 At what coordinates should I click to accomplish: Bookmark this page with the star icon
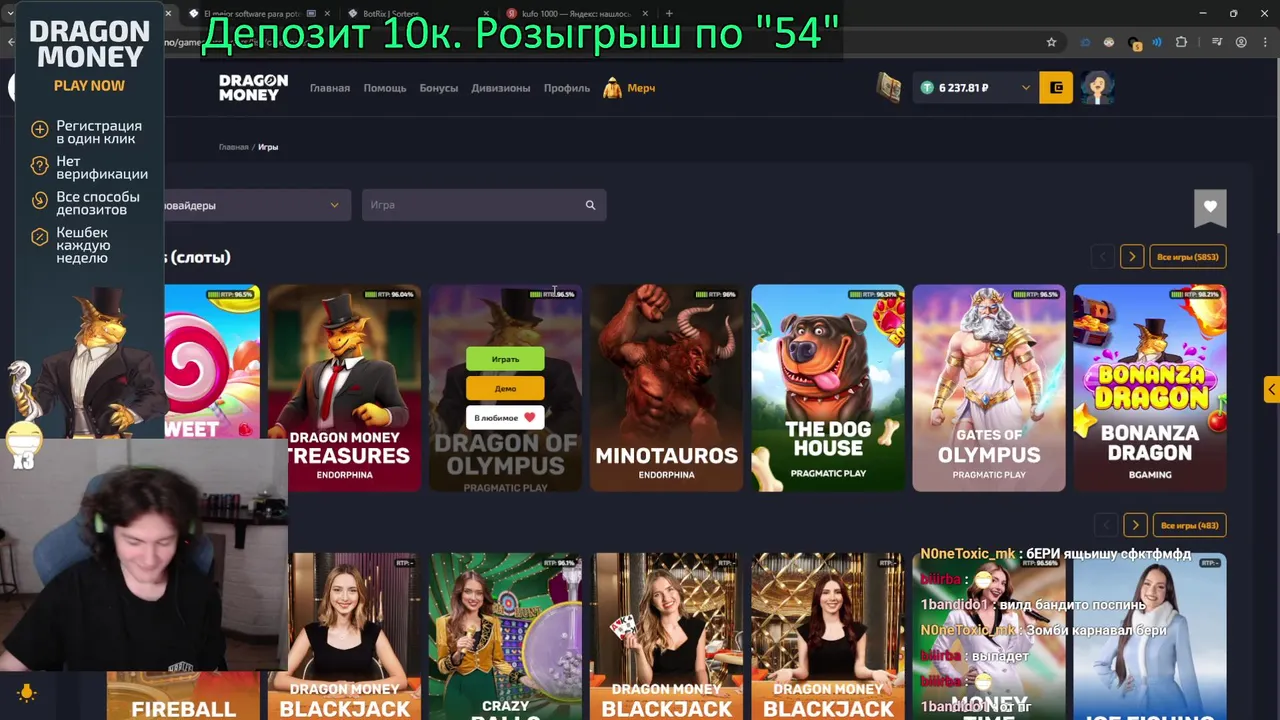click(x=1051, y=42)
